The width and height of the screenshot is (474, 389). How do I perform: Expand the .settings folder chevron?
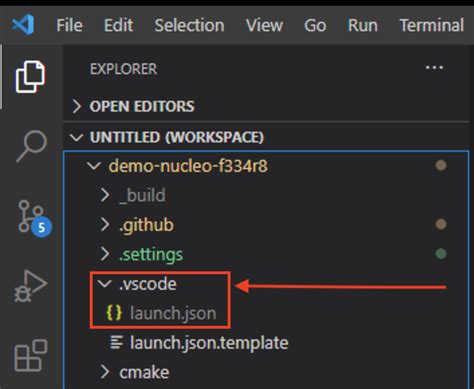(105, 254)
